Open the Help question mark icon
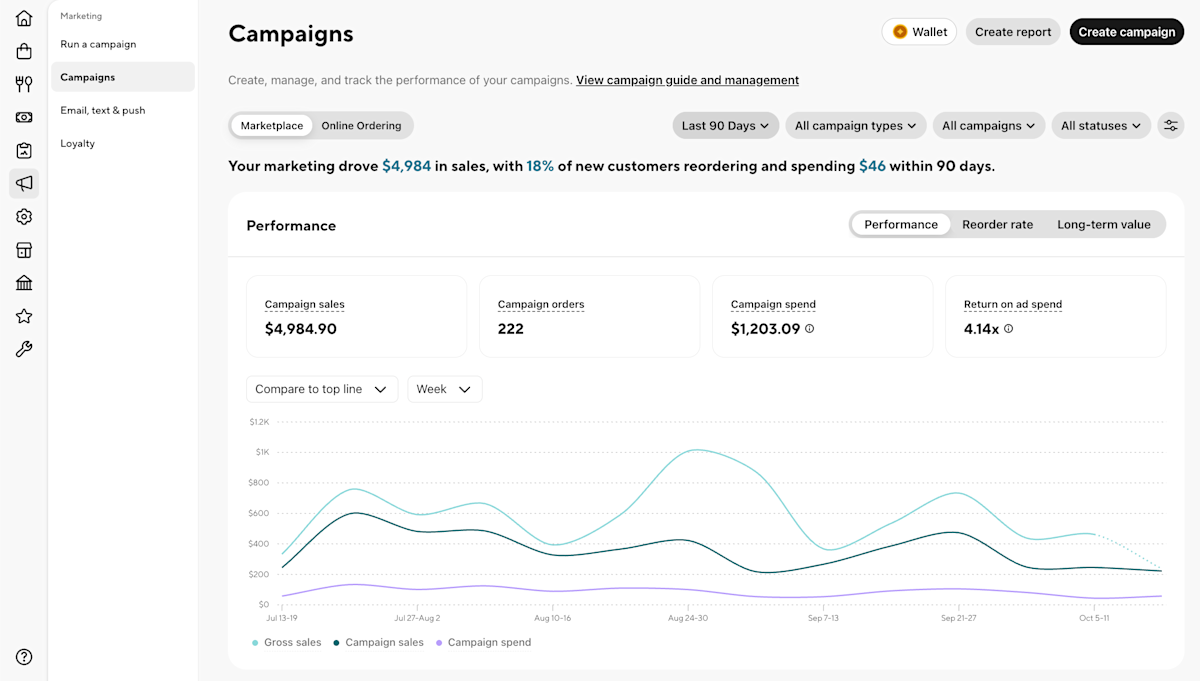 click(24, 657)
